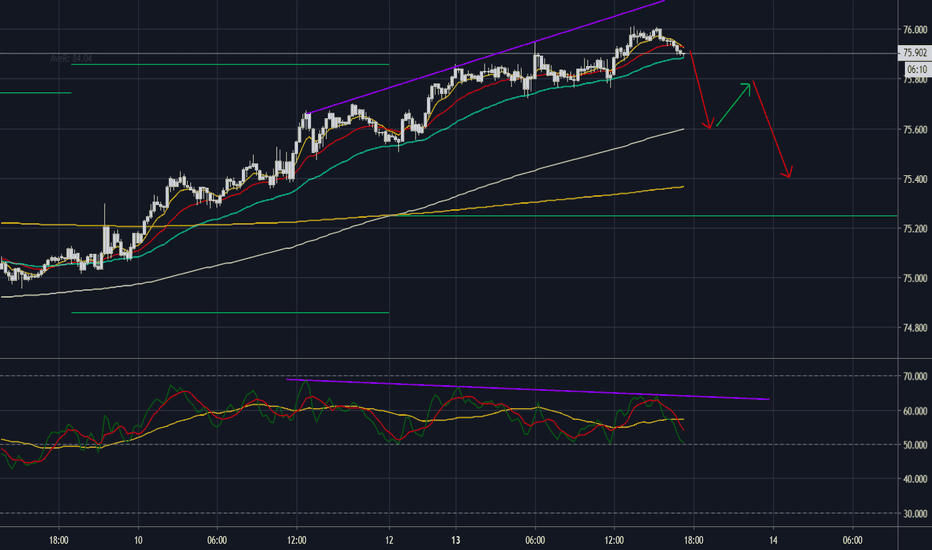Viewport: 932px width, 550px height.
Task: Click the 06:10 bar countdown label
Action: [915, 69]
